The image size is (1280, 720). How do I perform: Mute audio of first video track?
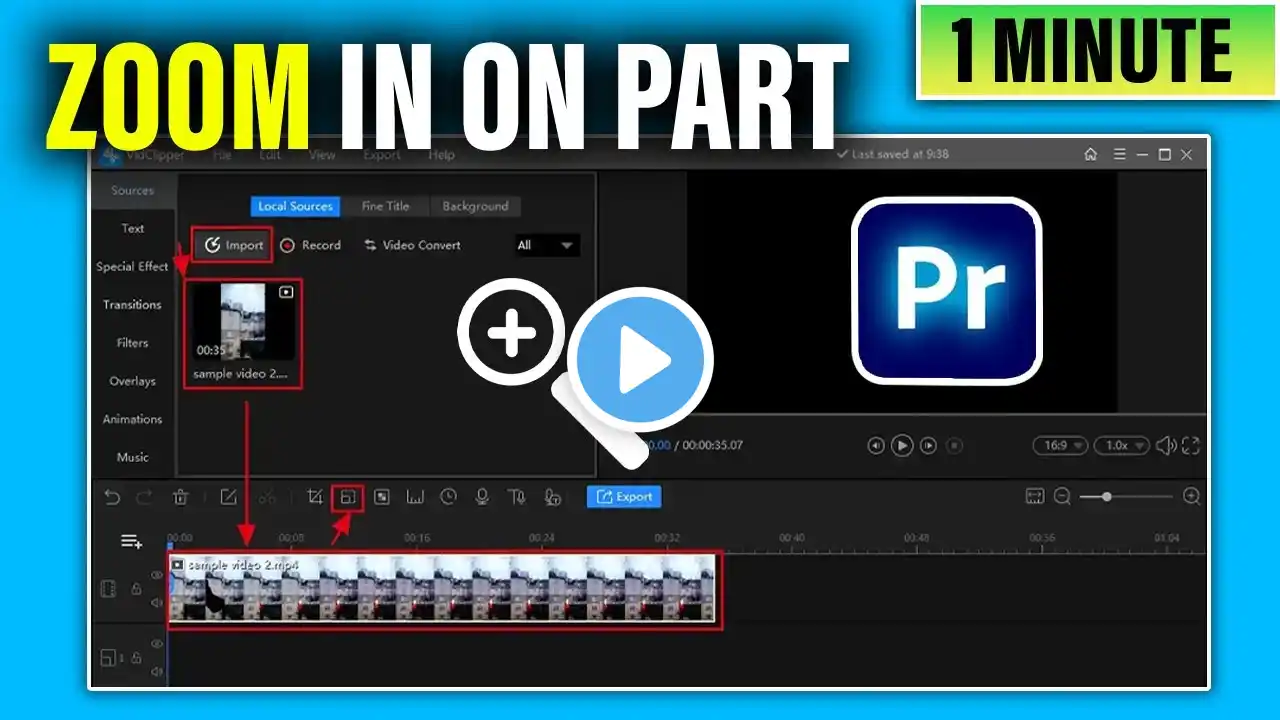[157, 602]
